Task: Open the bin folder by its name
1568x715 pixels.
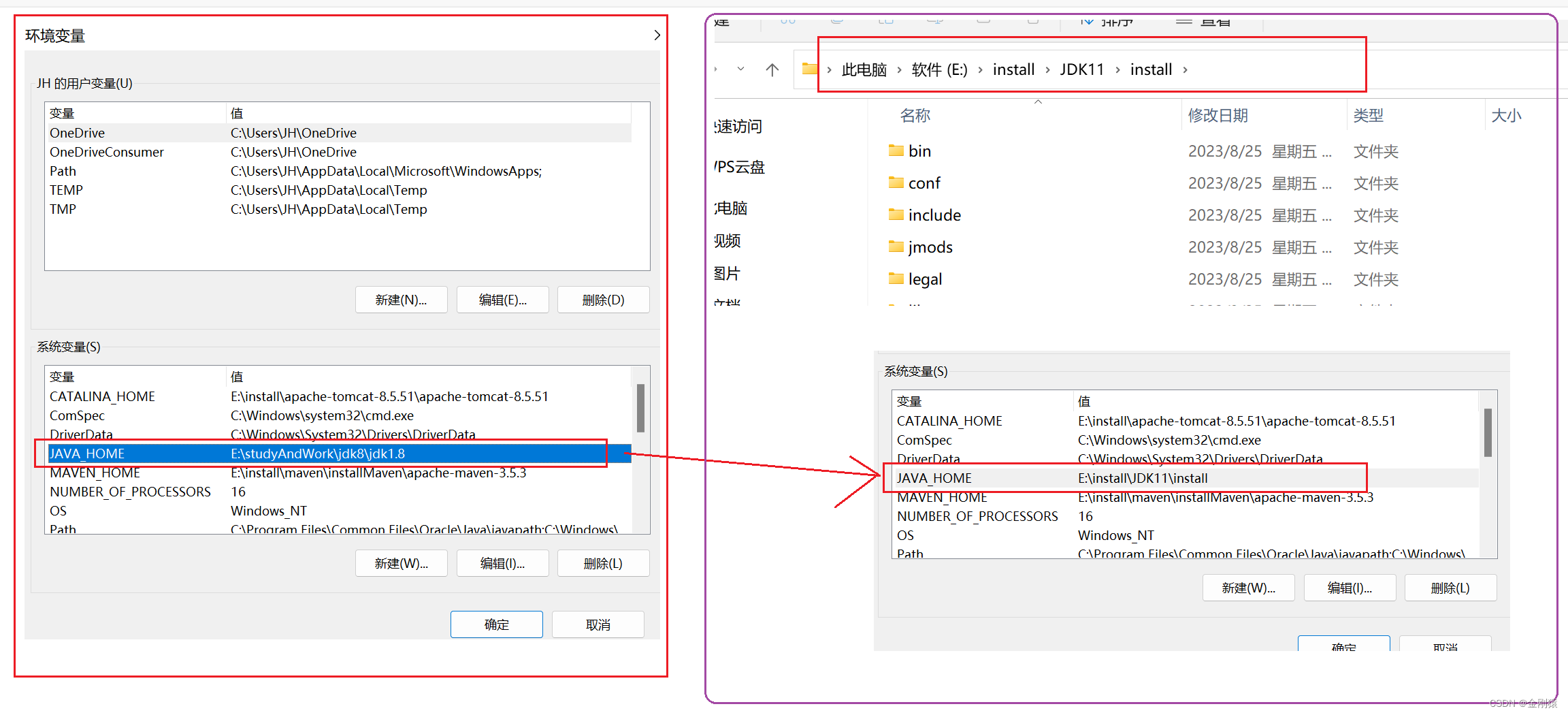Action: [x=919, y=151]
